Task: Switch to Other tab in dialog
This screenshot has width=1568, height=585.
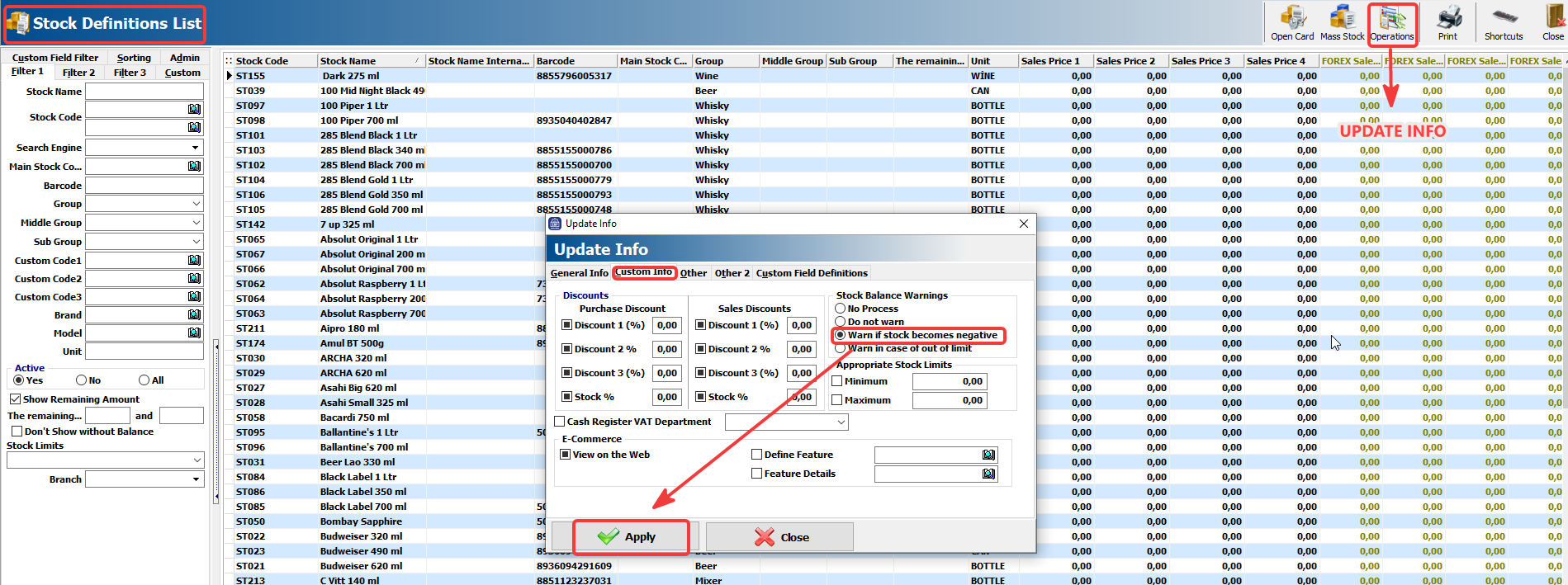Action: pos(694,273)
